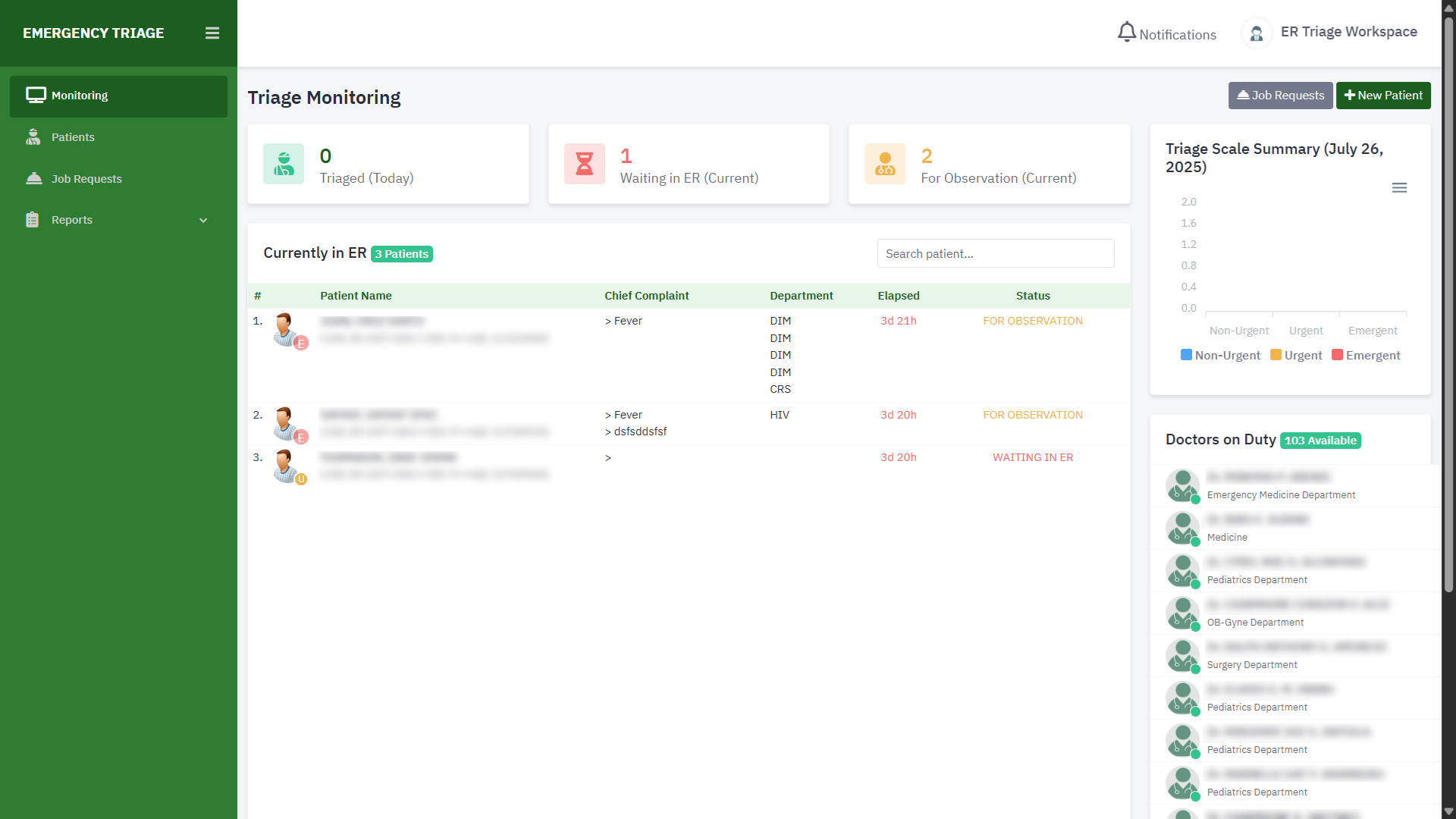Click the Waiting in ER hourglass icon
This screenshot has width=1456, height=819.
584,164
